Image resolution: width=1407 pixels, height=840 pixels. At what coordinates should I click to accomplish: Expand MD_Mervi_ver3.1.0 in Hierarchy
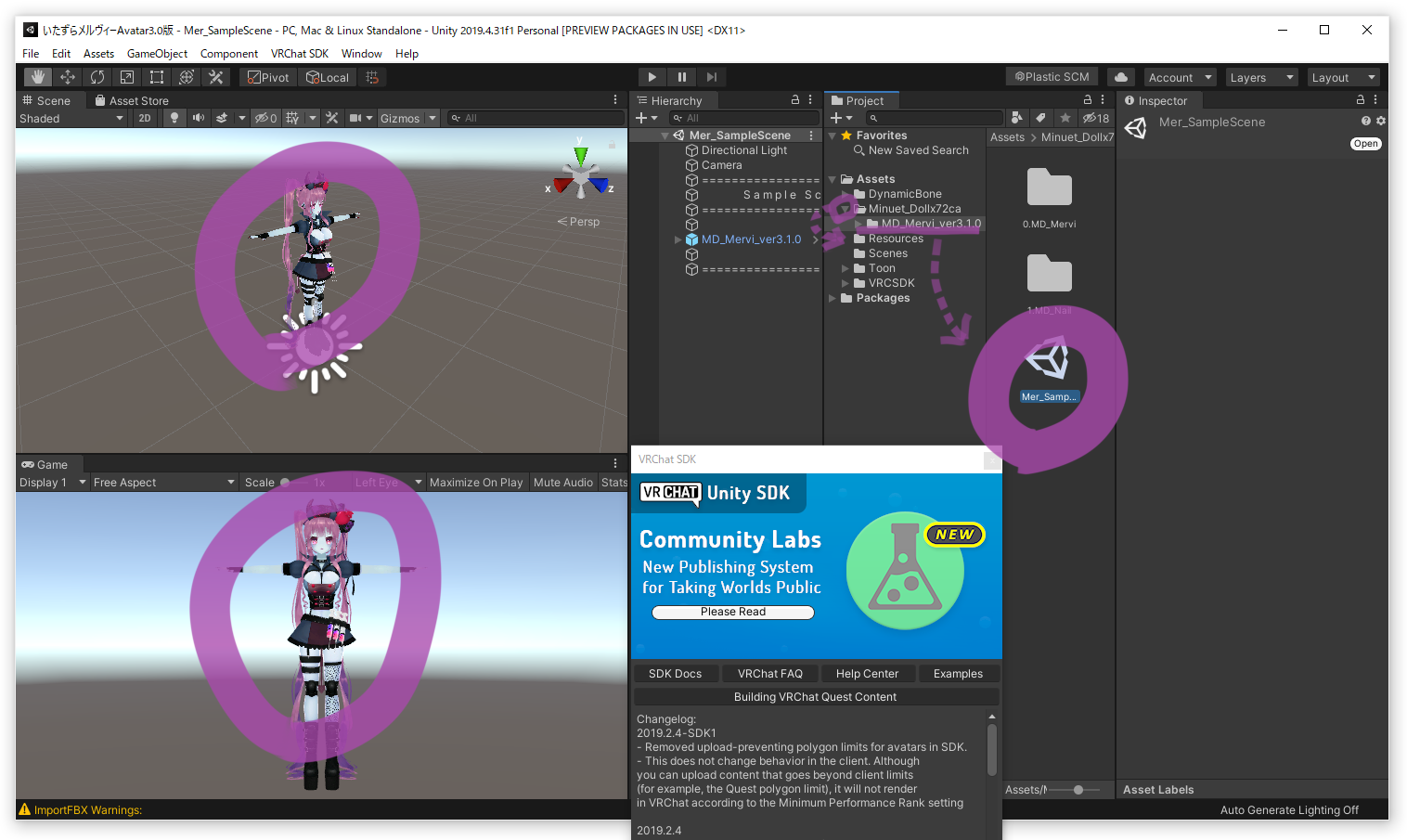coord(678,239)
